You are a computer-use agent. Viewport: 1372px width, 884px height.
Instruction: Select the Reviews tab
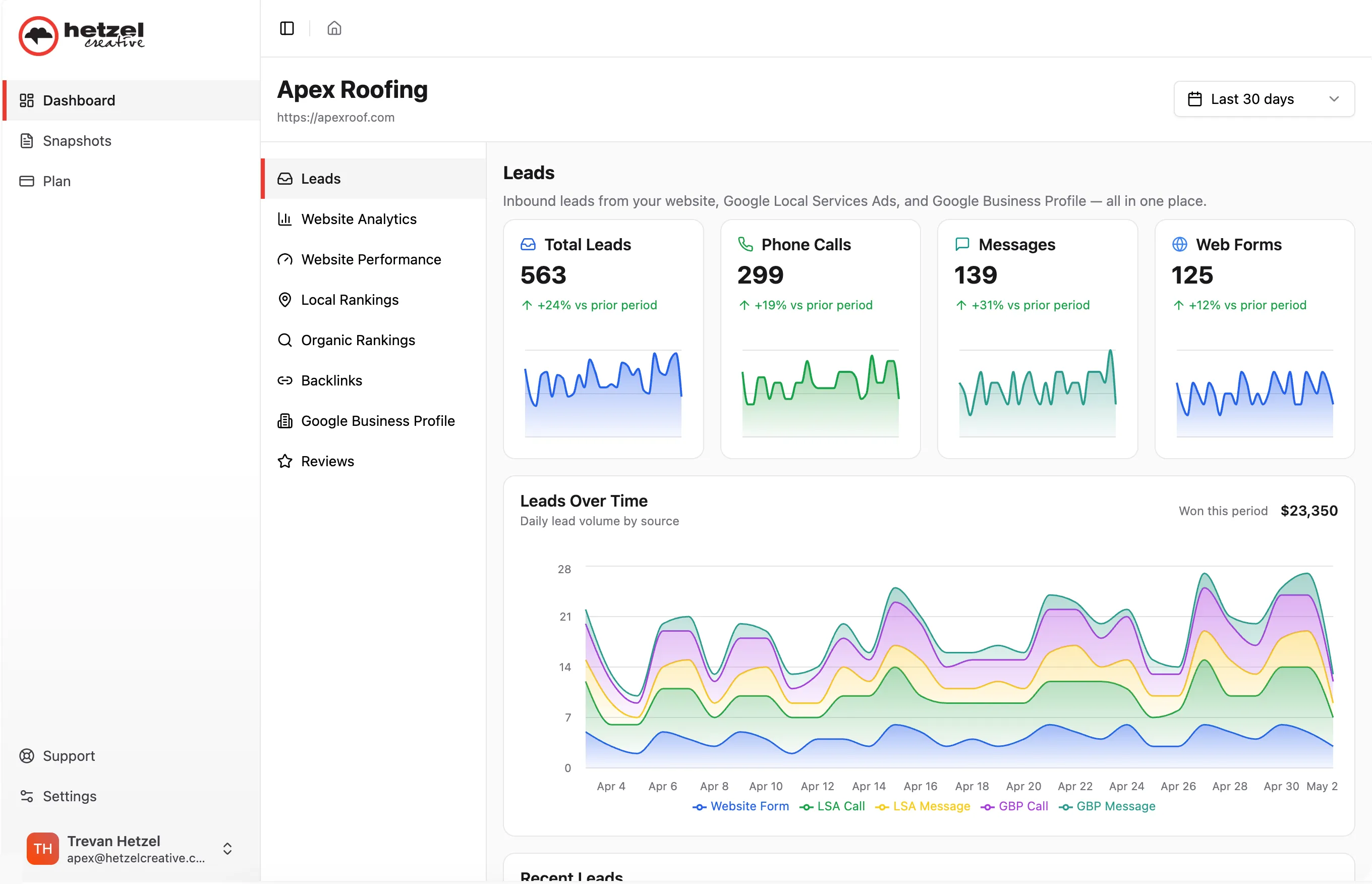click(374, 461)
